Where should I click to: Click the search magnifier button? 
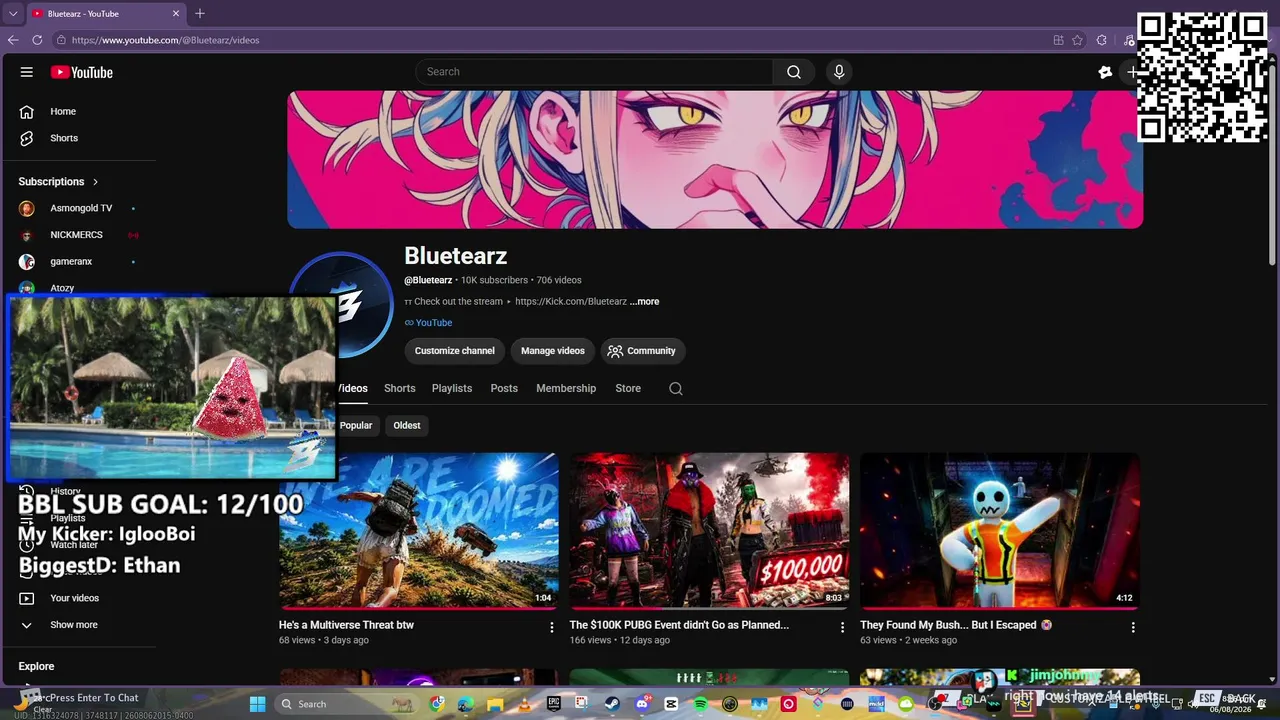tap(794, 72)
